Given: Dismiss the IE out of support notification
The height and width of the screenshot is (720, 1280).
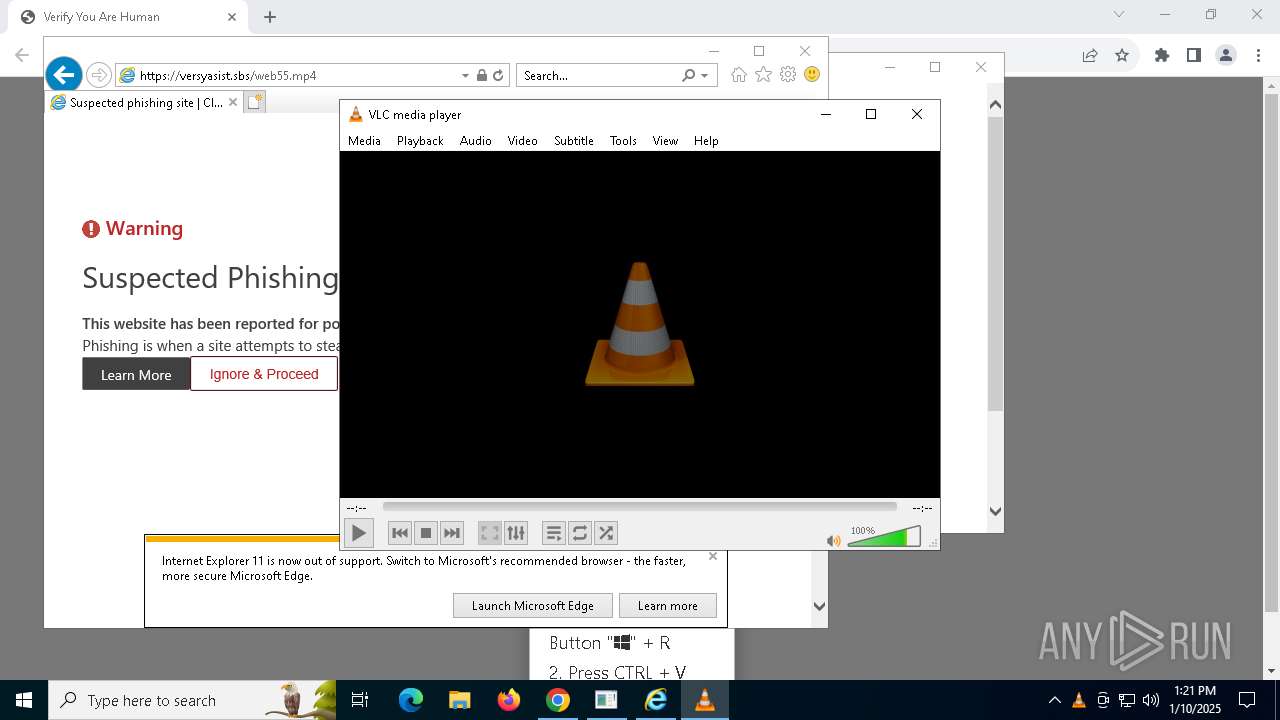Looking at the screenshot, I should [x=713, y=556].
